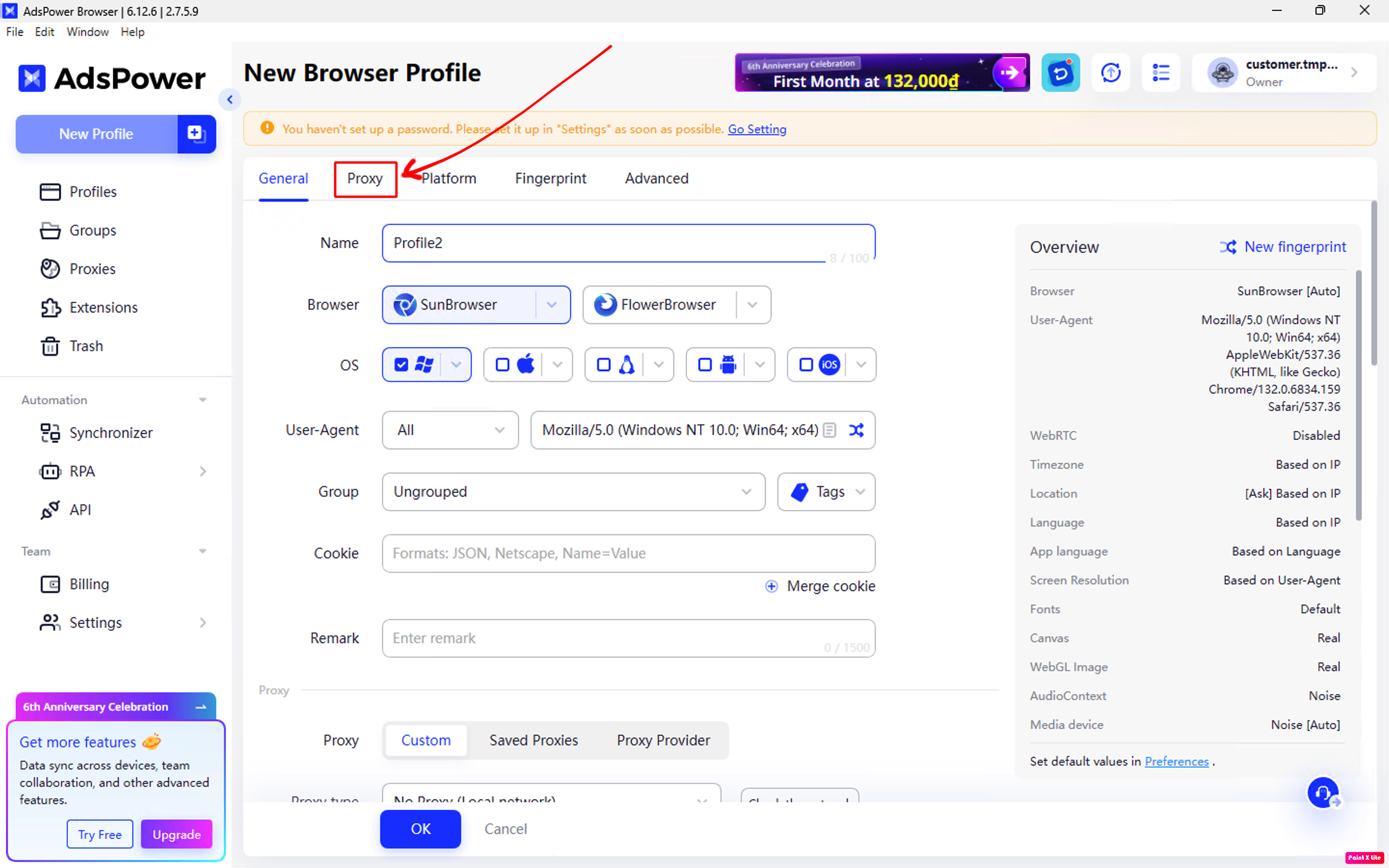The width and height of the screenshot is (1389, 868).
Task: Open the Edit menu
Action: [45, 32]
